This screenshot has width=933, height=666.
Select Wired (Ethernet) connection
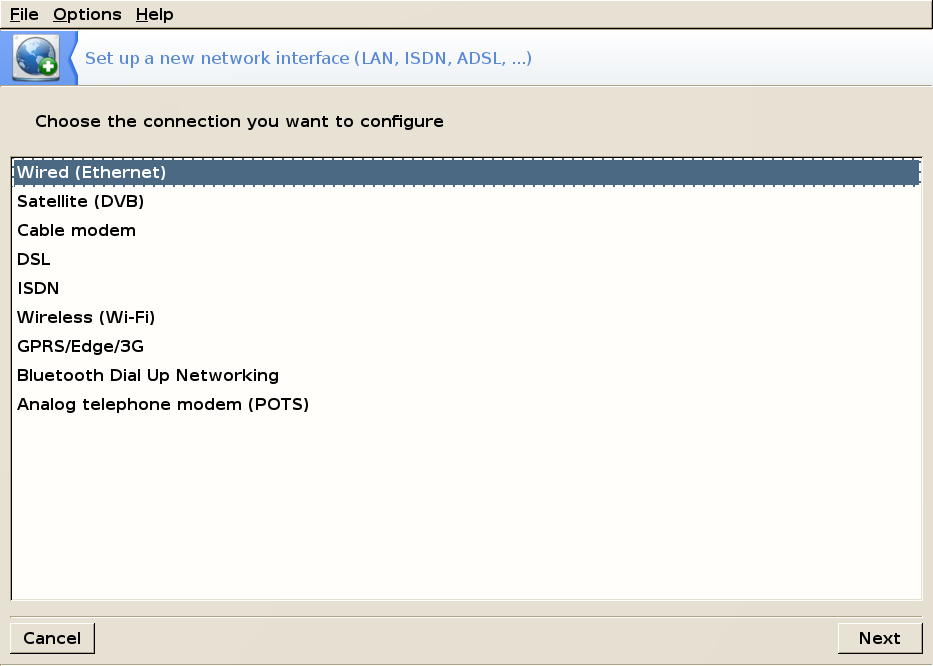(466, 172)
